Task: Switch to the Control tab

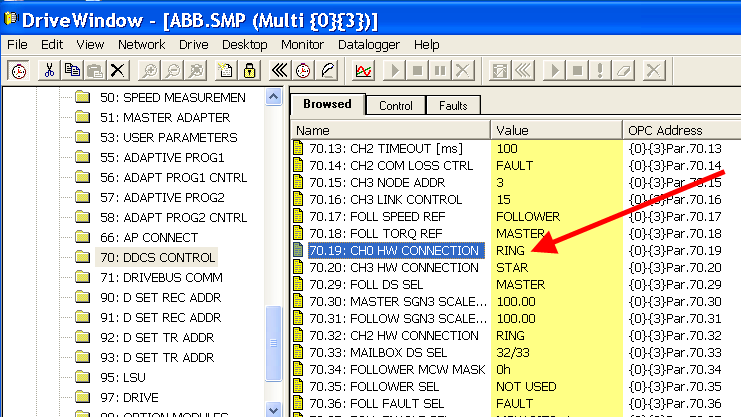Action: (395, 105)
